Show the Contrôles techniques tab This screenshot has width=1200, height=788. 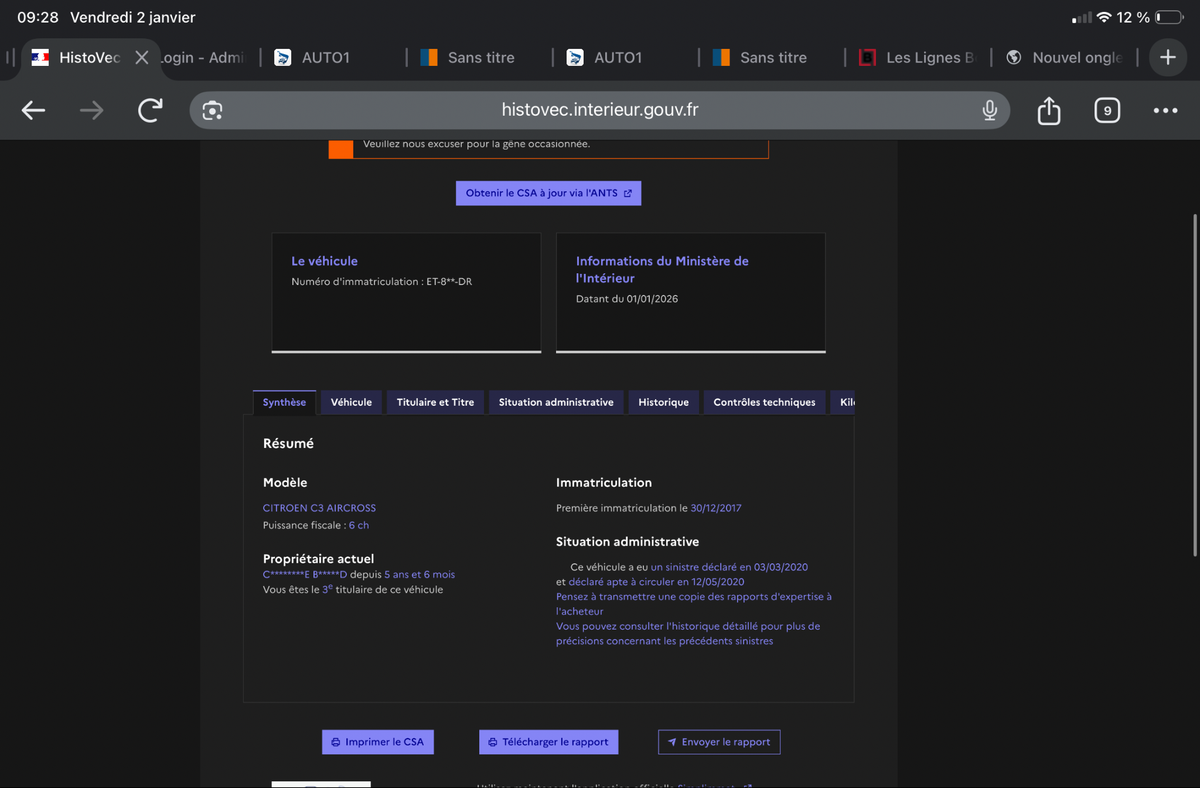(764, 402)
